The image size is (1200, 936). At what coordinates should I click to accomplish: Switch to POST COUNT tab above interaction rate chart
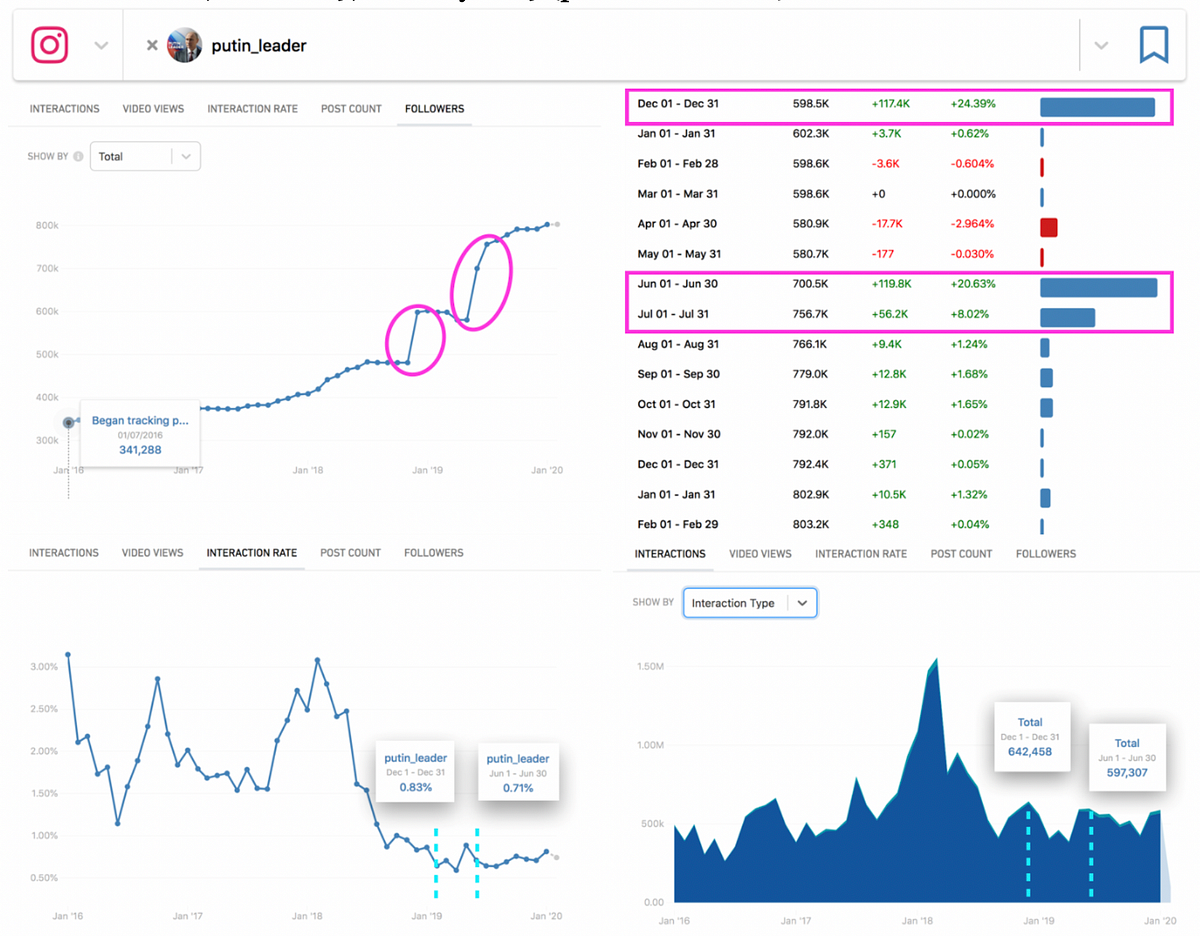tap(350, 553)
